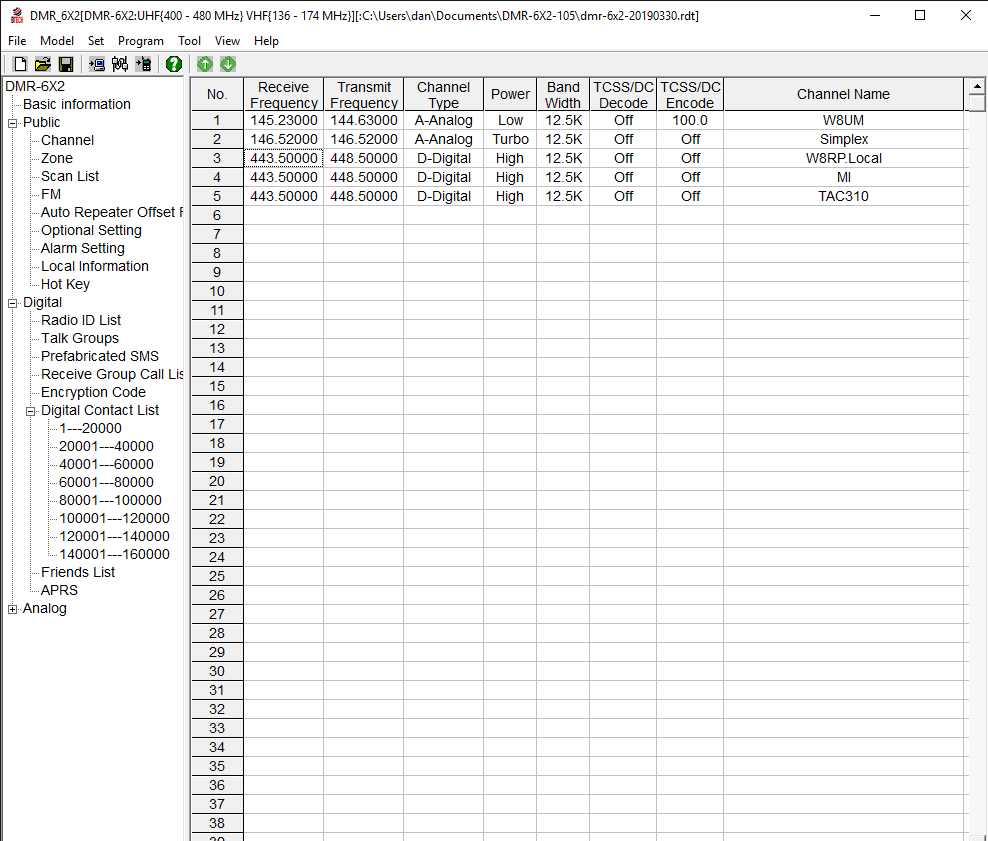The image size is (988, 841).
Task: Open the Program menu
Action: 140,41
